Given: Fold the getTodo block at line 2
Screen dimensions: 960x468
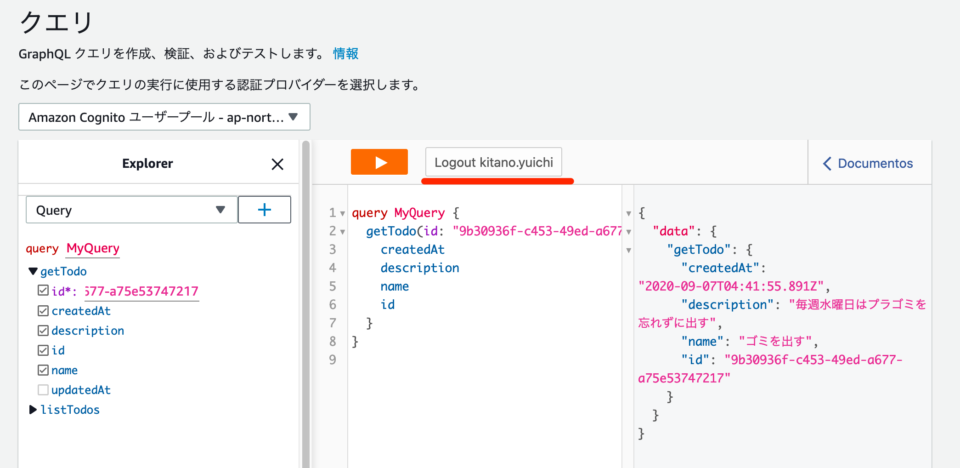Looking at the screenshot, I should (x=343, y=233).
